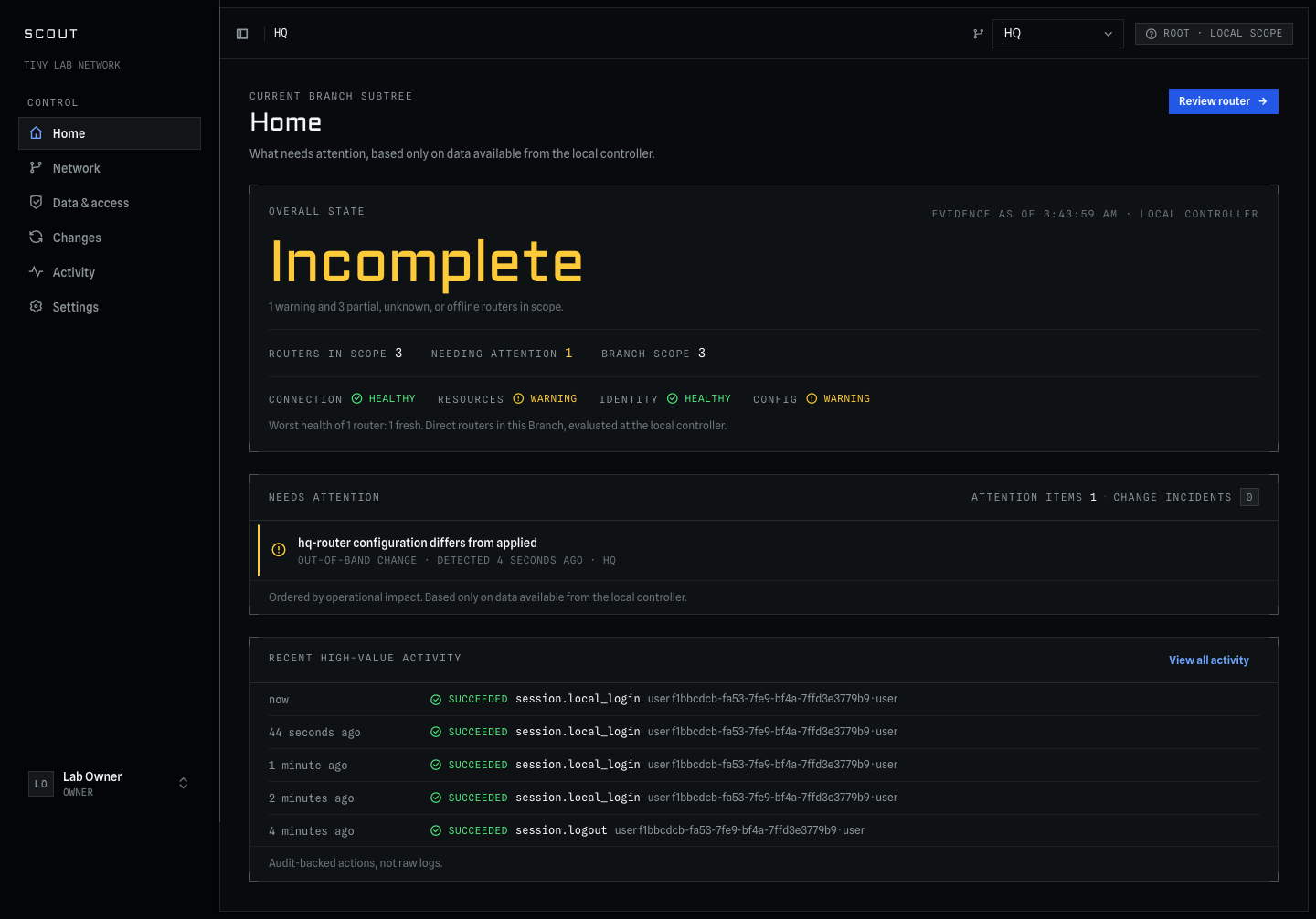Click the Home house icon
Screen dimensions: 1316x919
click(36, 132)
